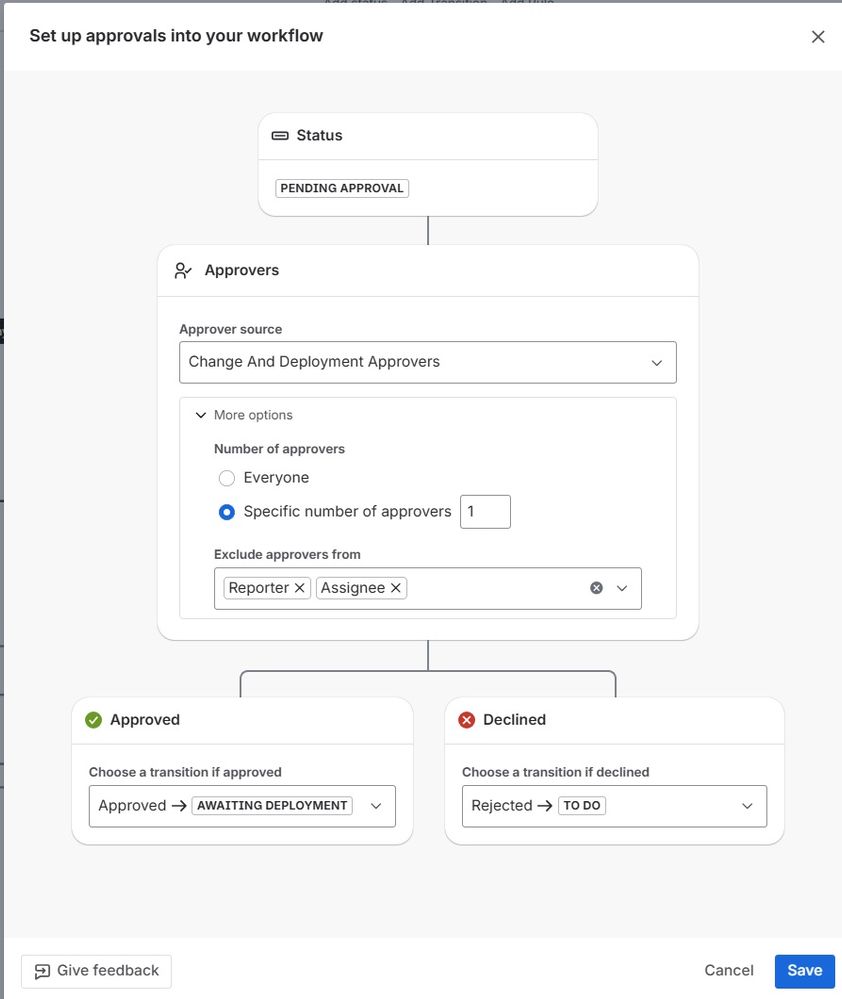This screenshot has height=999, width=842.
Task: Open the approved transition dropdown
Action: 376,806
